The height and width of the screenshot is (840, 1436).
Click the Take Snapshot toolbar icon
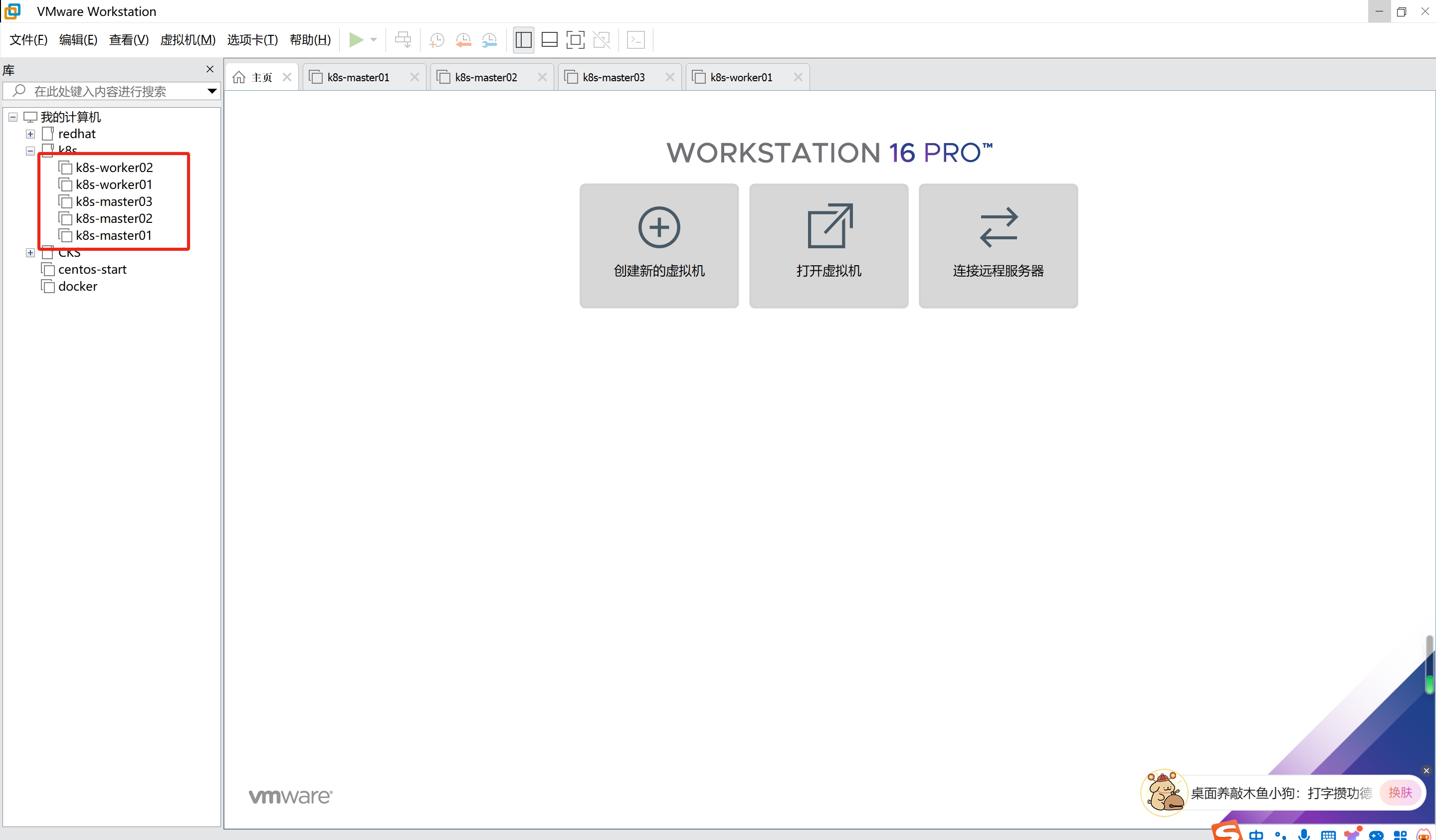(436, 40)
